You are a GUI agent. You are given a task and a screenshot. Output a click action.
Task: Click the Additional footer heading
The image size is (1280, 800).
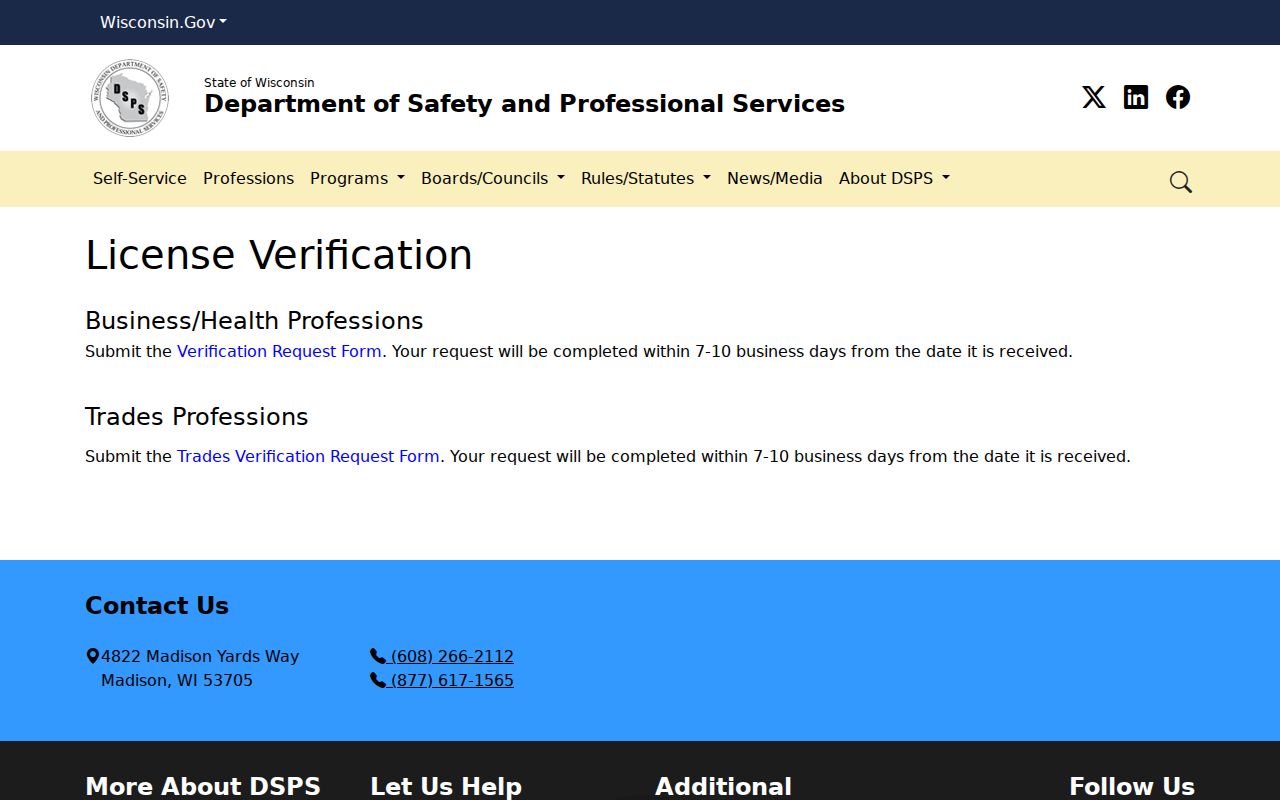[723, 787]
